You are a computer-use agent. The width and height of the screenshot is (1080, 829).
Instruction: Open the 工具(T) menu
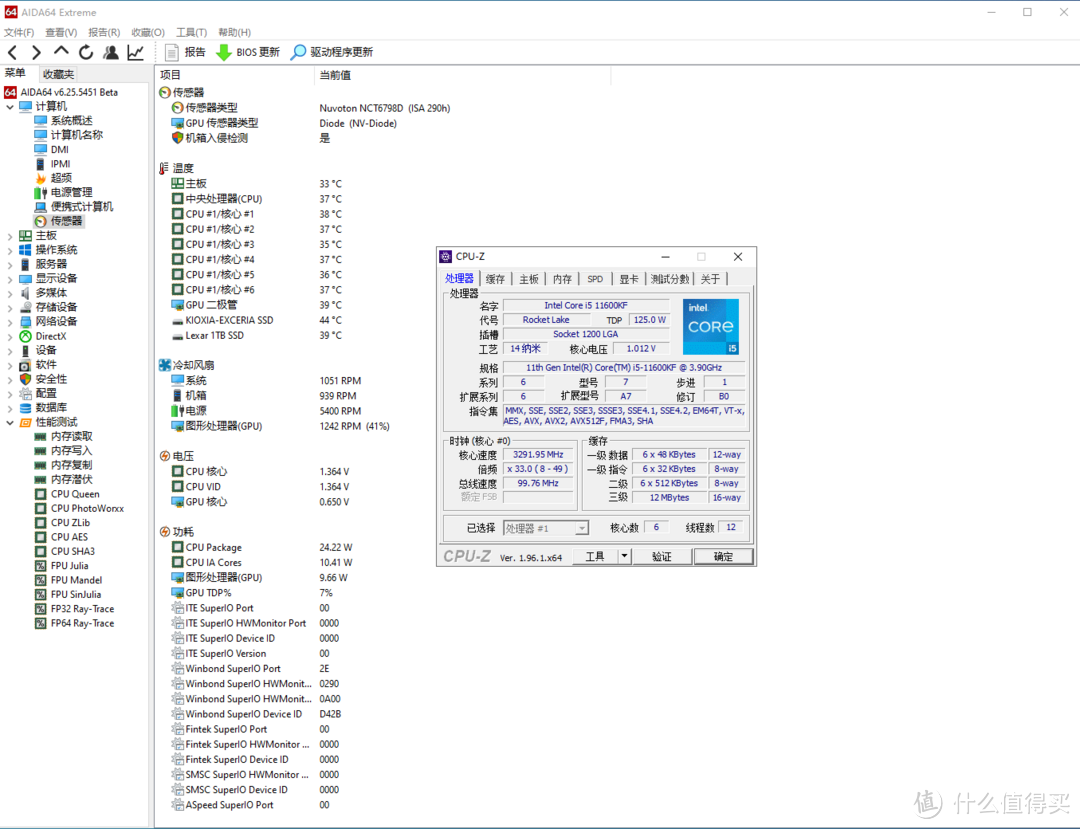coord(191,32)
